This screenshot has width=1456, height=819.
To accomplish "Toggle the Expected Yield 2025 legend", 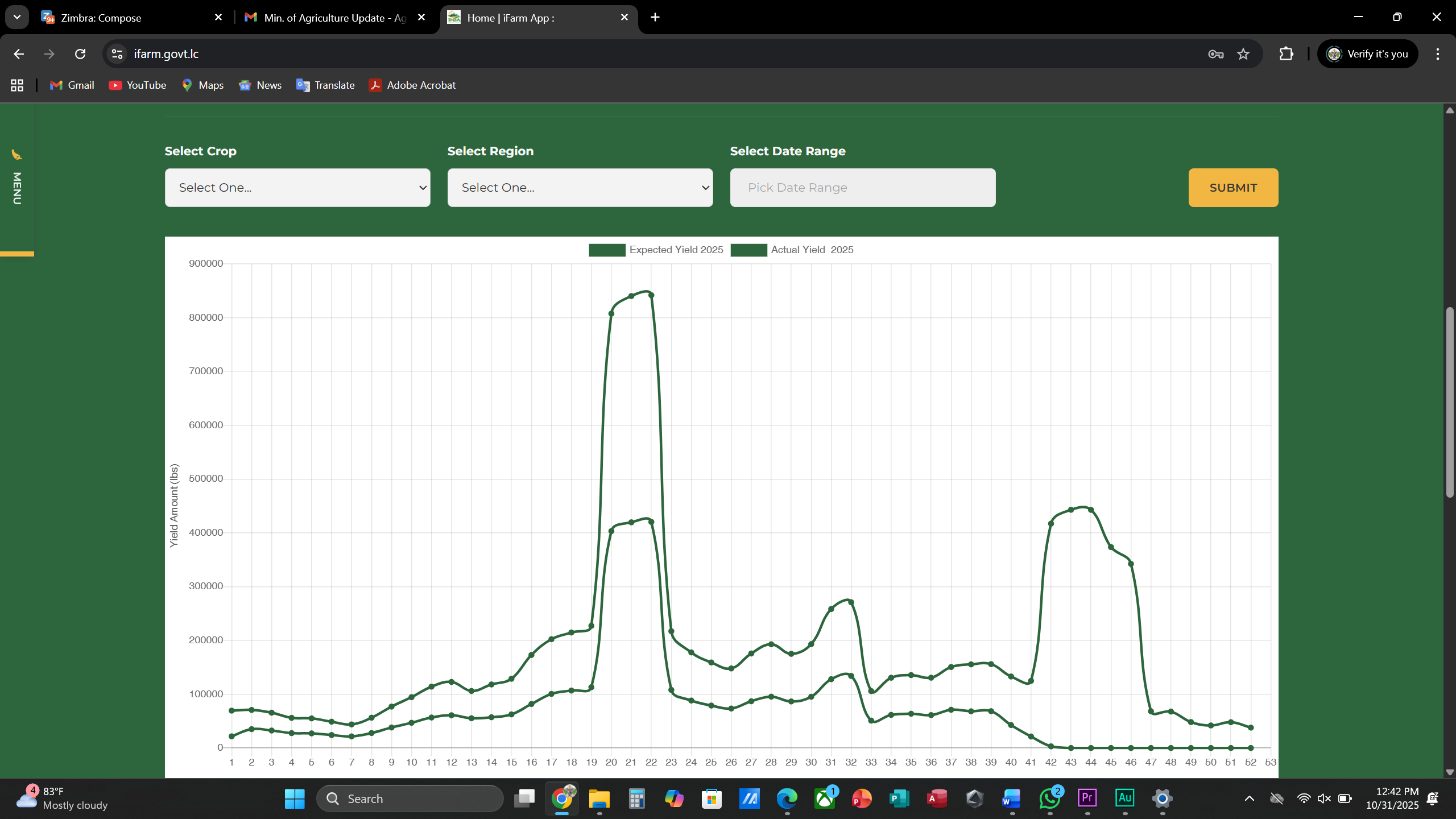I will (656, 250).
